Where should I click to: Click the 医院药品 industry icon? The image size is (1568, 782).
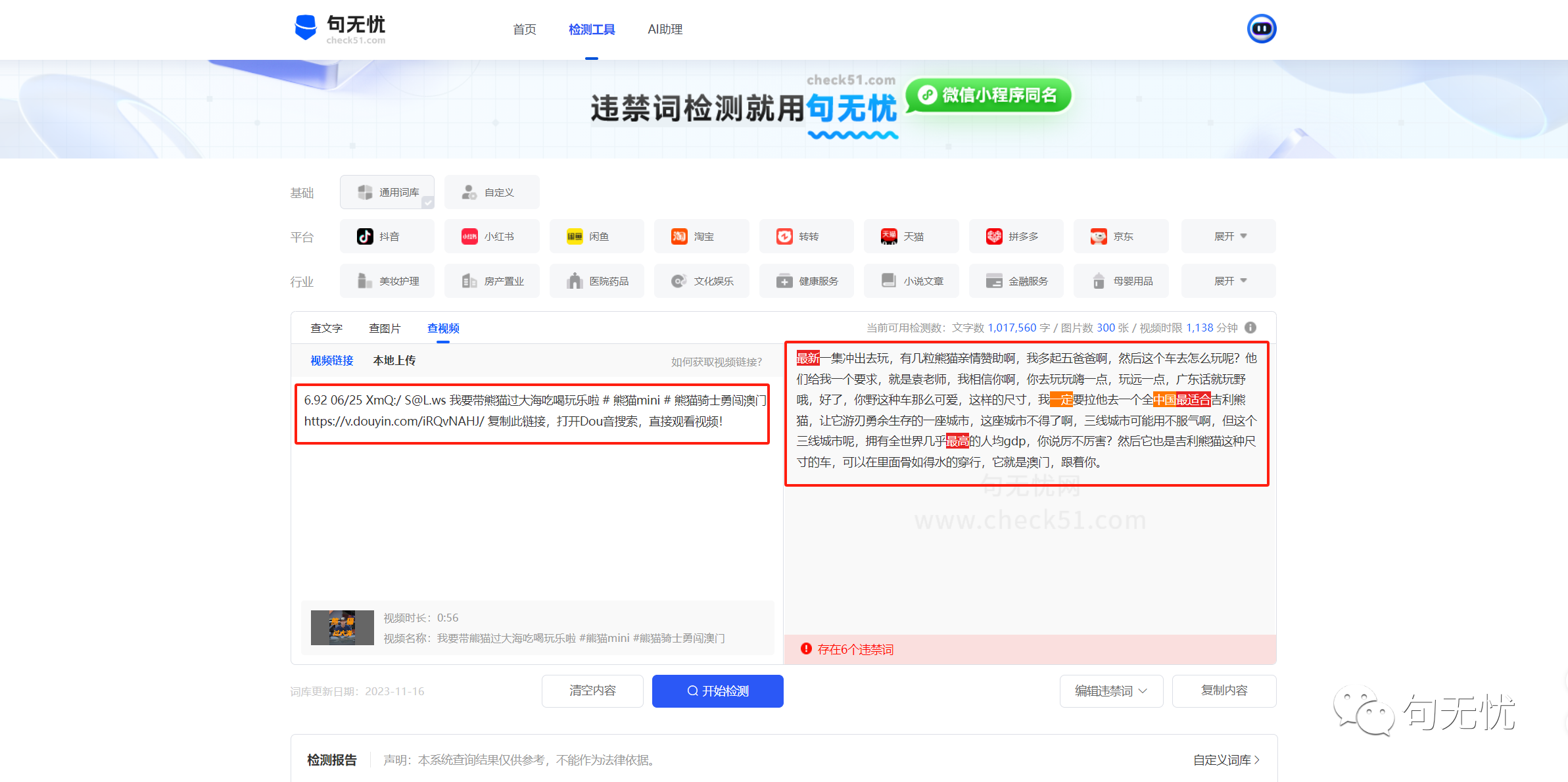(x=575, y=281)
